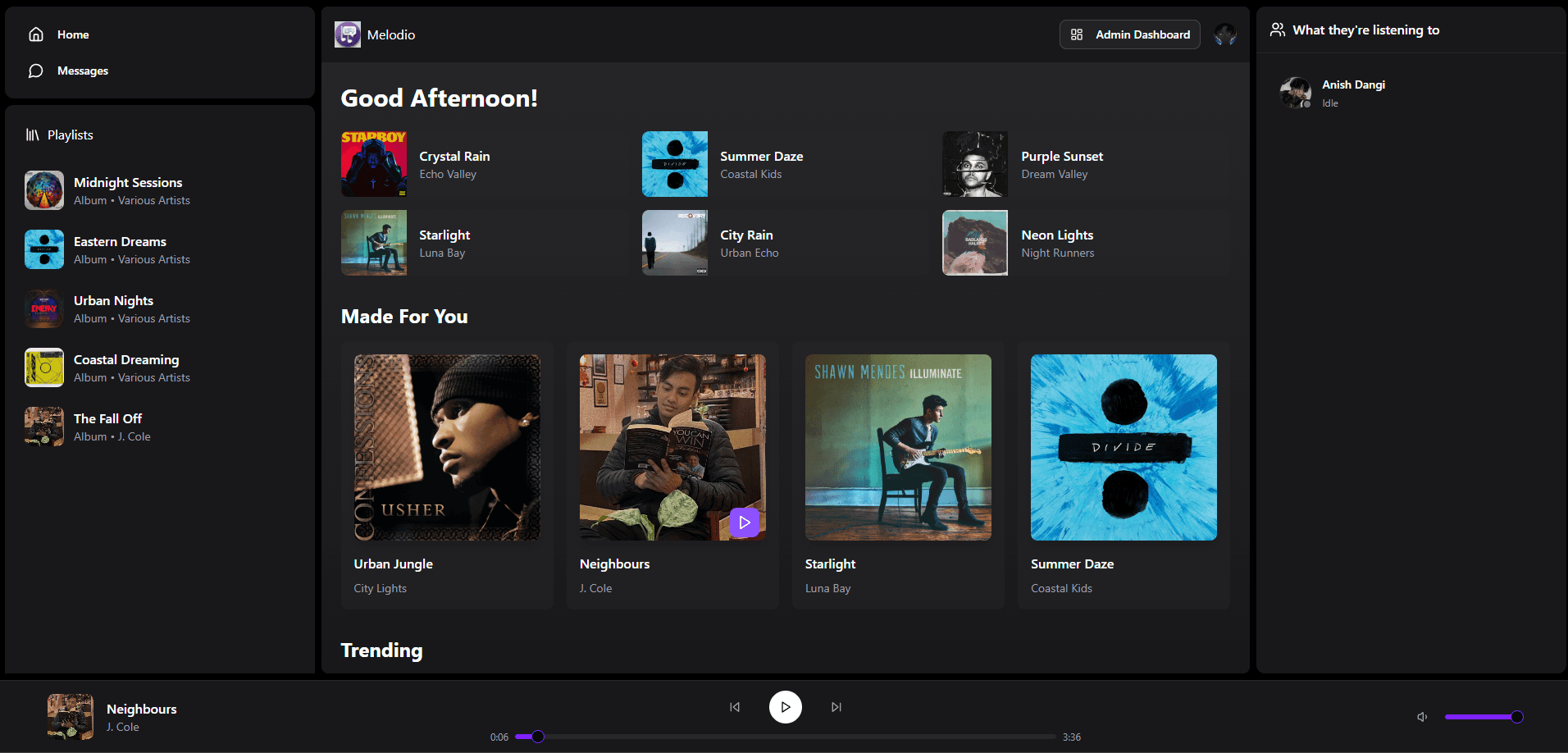
Task: Click the volume slider handle
Action: click(x=1517, y=717)
